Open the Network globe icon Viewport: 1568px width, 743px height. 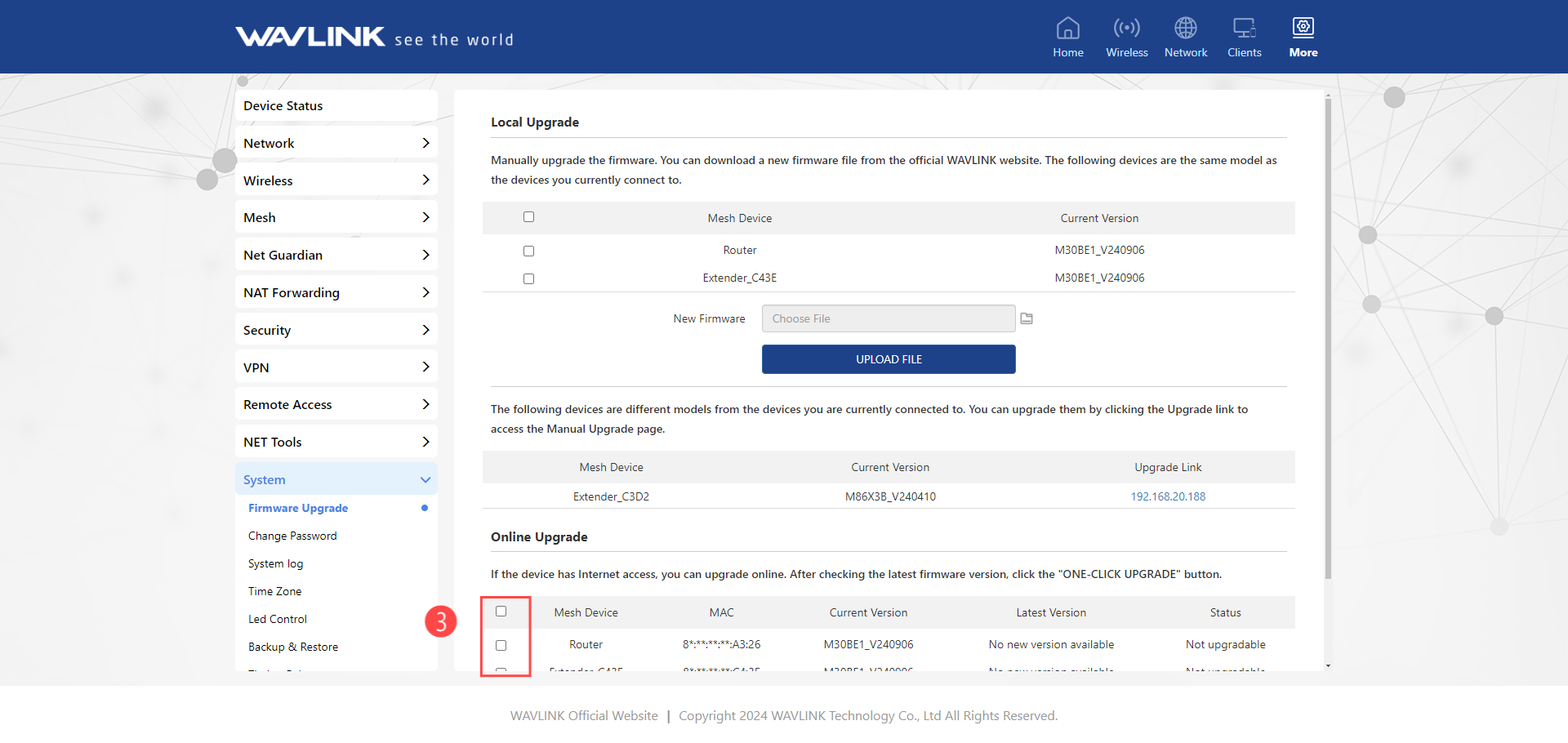[1185, 29]
